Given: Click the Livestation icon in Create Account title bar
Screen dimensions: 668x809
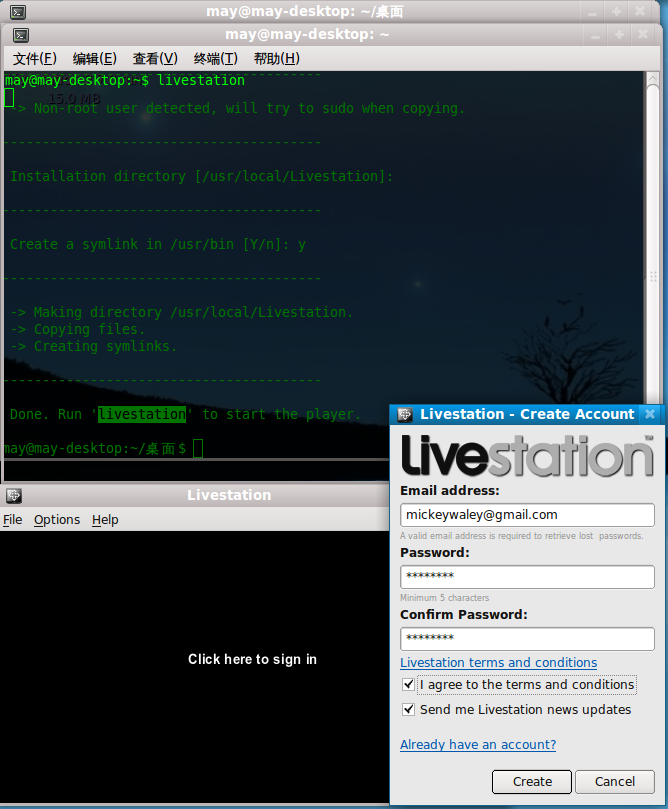Looking at the screenshot, I should (x=405, y=414).
